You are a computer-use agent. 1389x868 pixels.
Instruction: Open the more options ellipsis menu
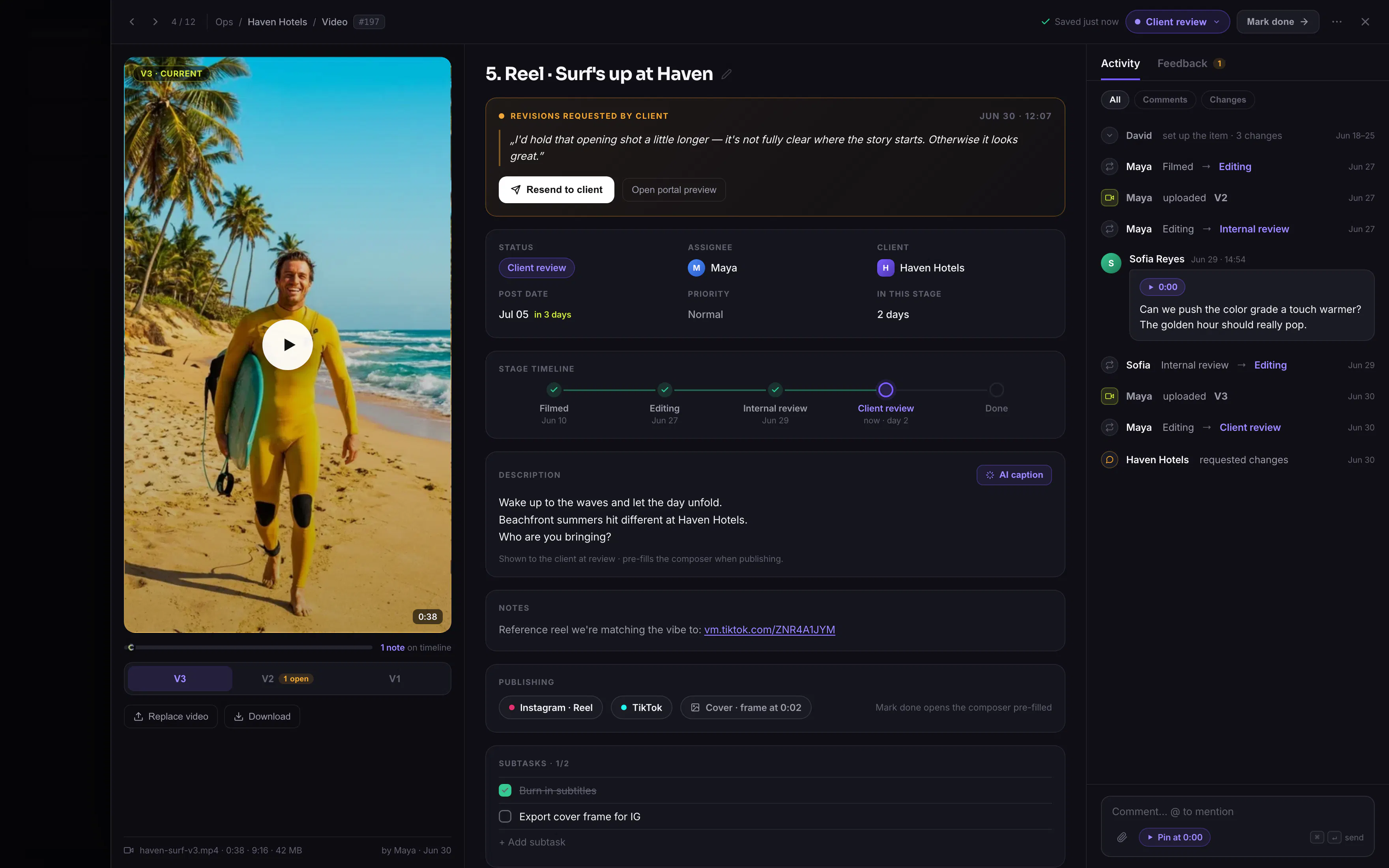1337,22
